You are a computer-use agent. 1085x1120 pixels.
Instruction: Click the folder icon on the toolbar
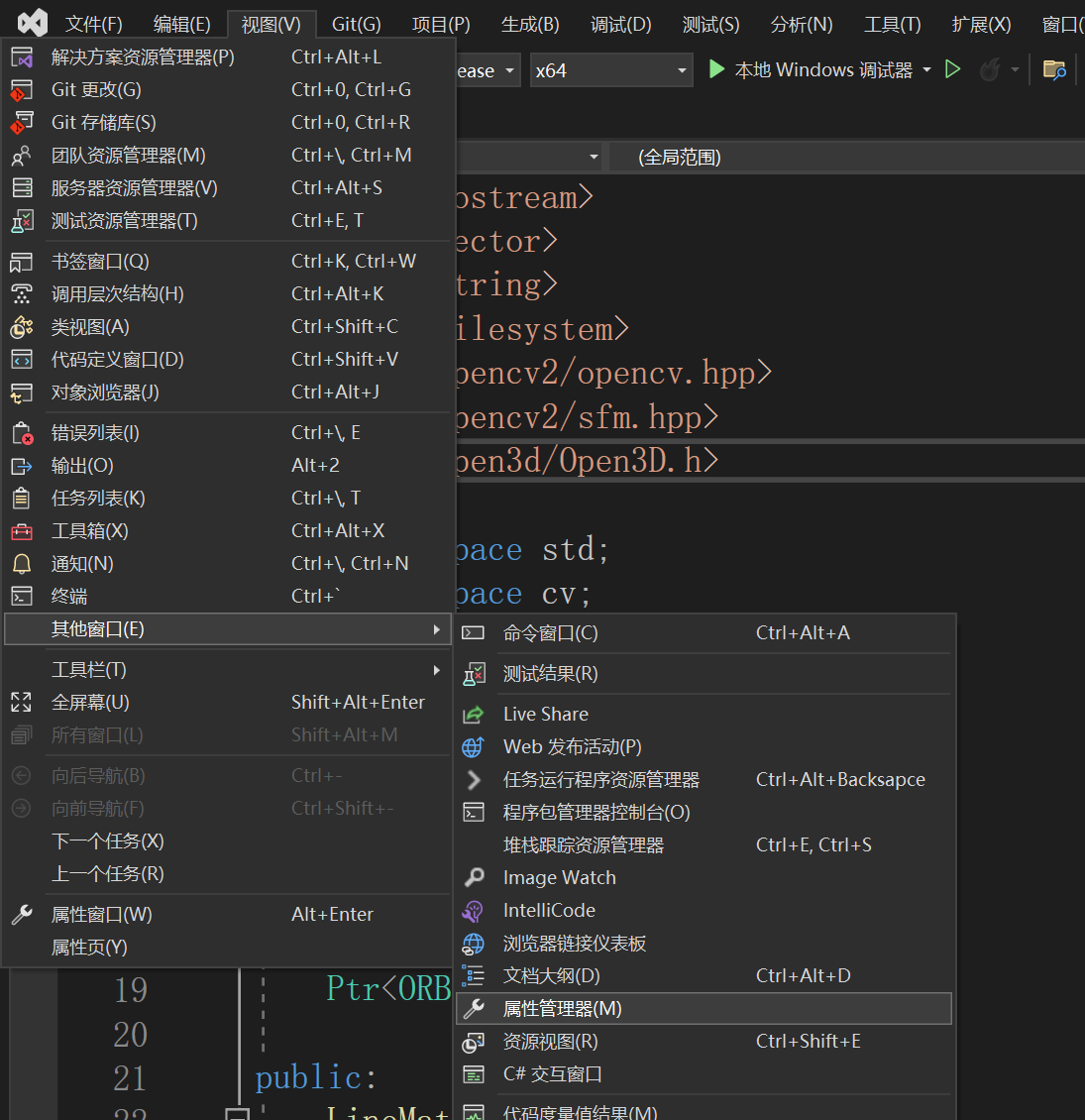[1053, 69]
